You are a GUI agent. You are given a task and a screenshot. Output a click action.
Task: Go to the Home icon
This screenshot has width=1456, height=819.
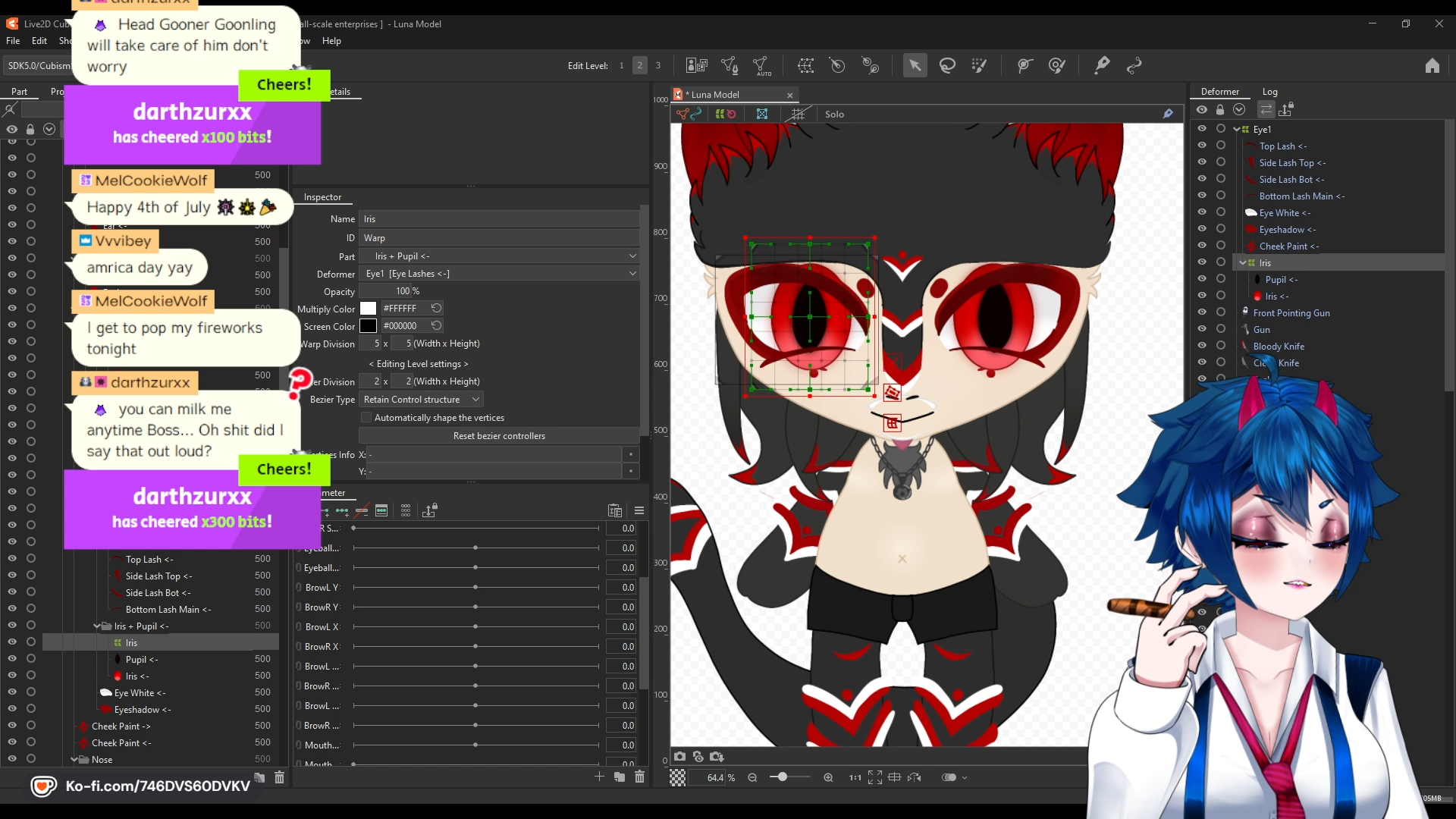(1432, 65)
